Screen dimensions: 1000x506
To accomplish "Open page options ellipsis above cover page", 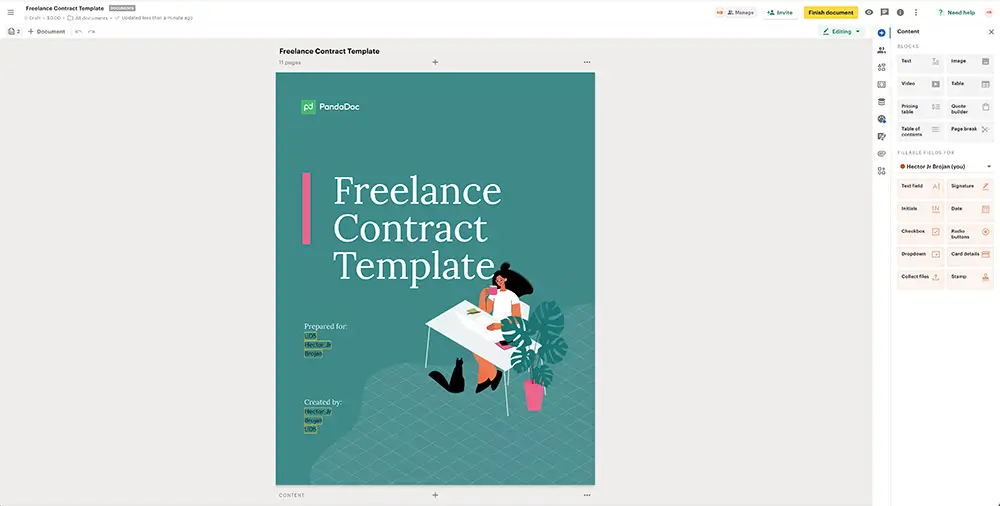I will [587, 62].
